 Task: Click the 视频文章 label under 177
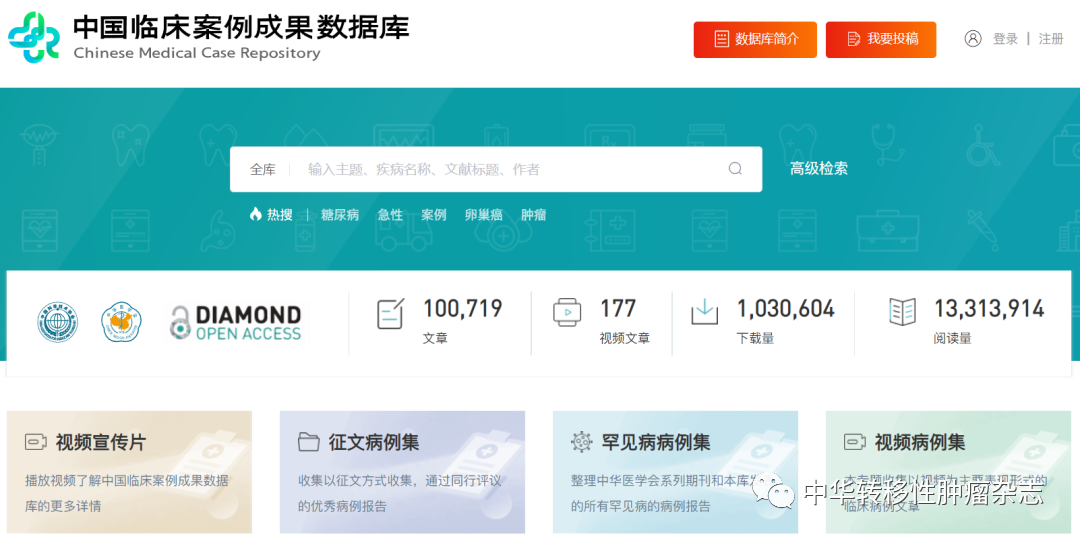click(625, 338)
